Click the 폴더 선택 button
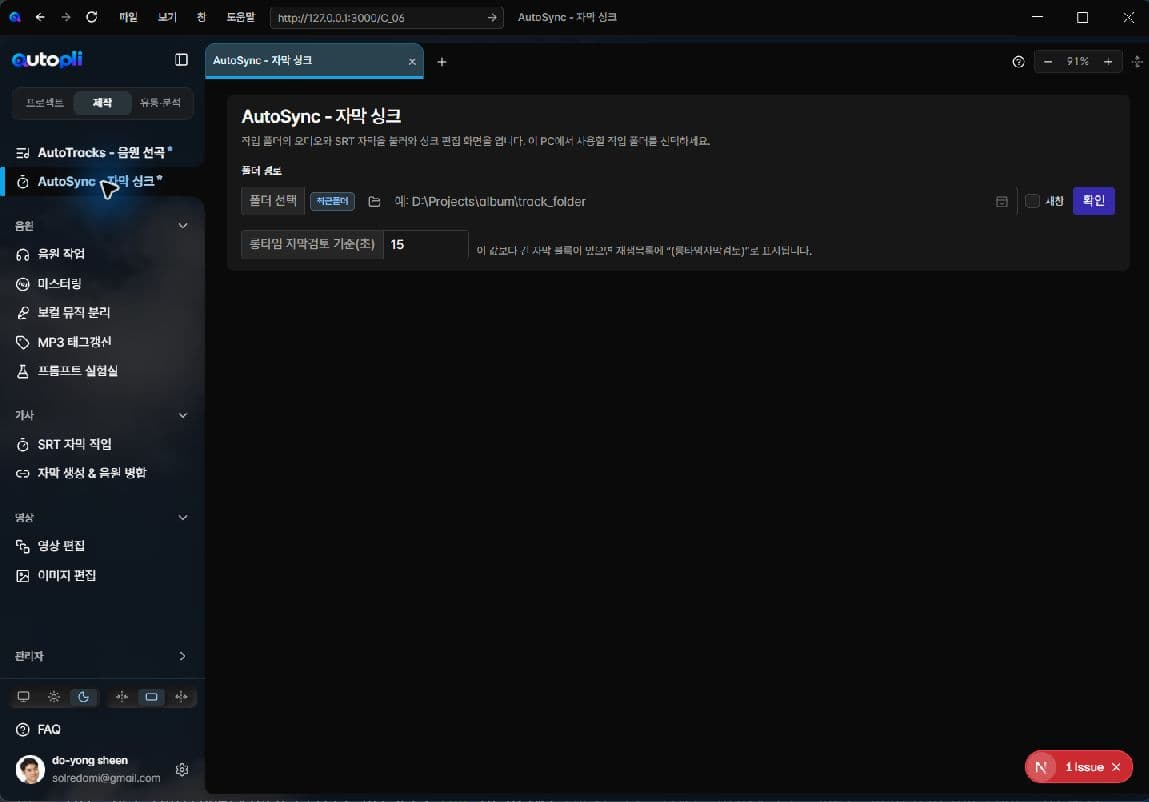Image resolution: width=1149 pixels, height=802 pixels. (273, 201)
